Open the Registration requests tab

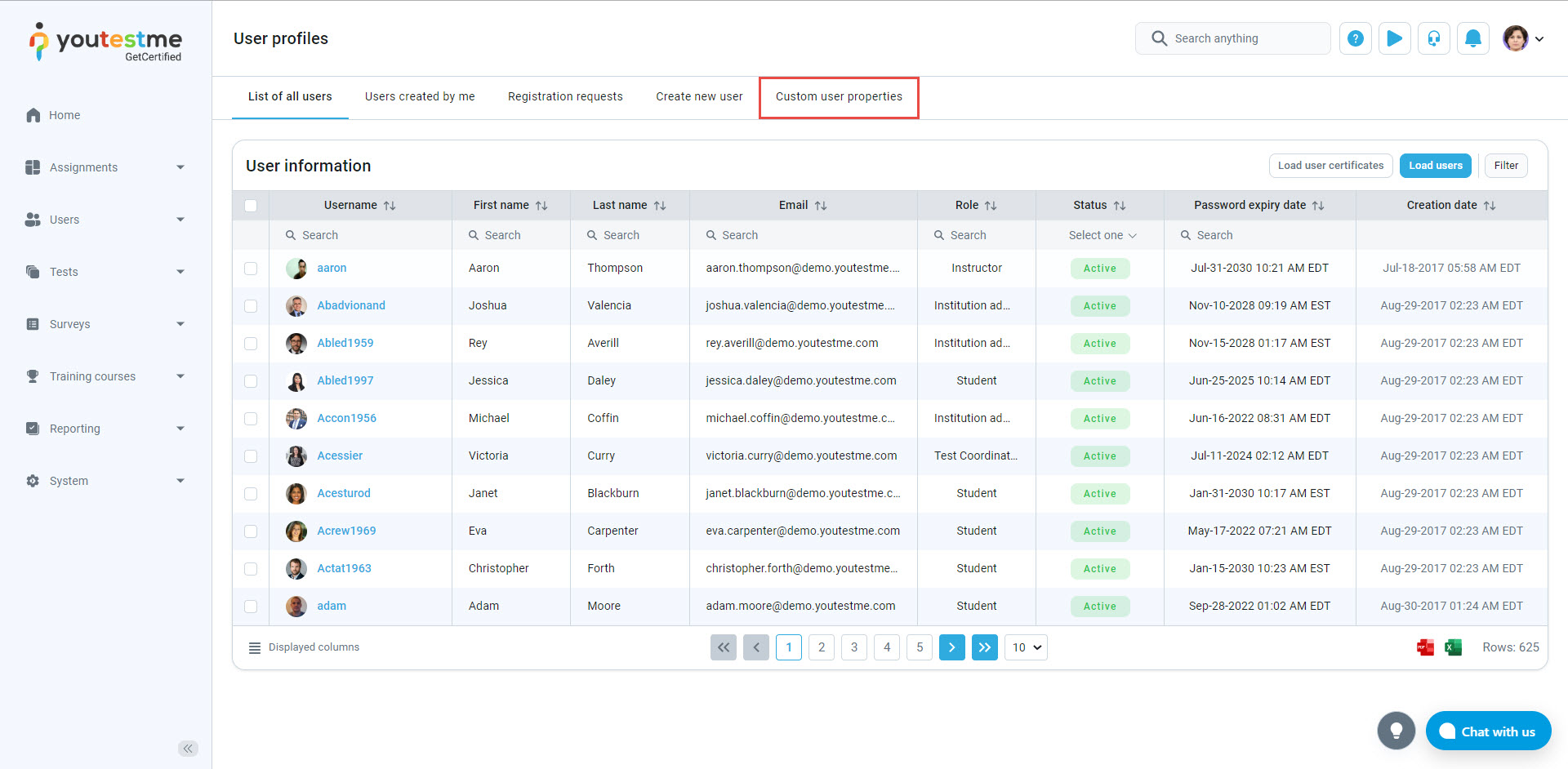pos(565,97)
